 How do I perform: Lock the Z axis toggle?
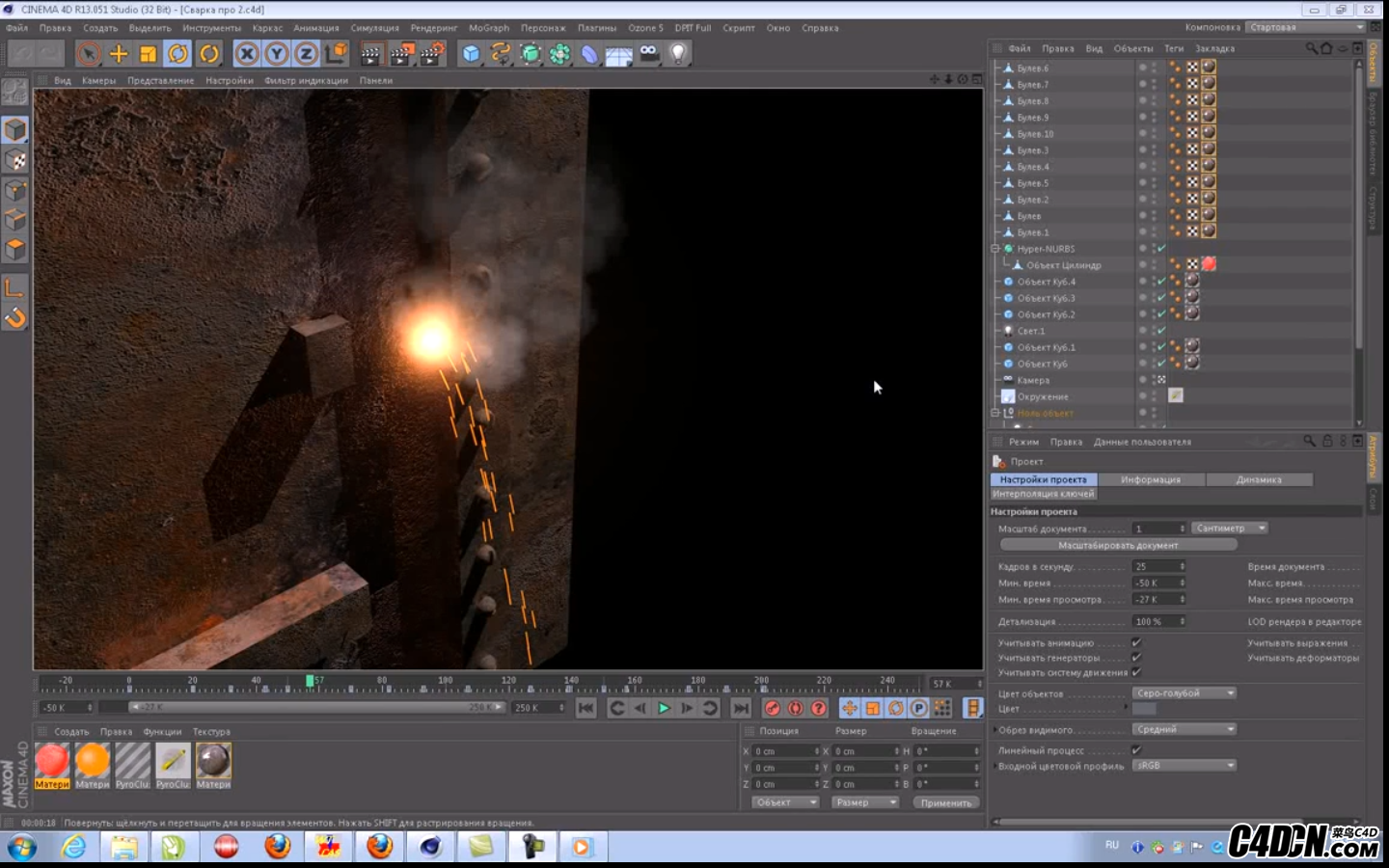[x=307, y=54]
